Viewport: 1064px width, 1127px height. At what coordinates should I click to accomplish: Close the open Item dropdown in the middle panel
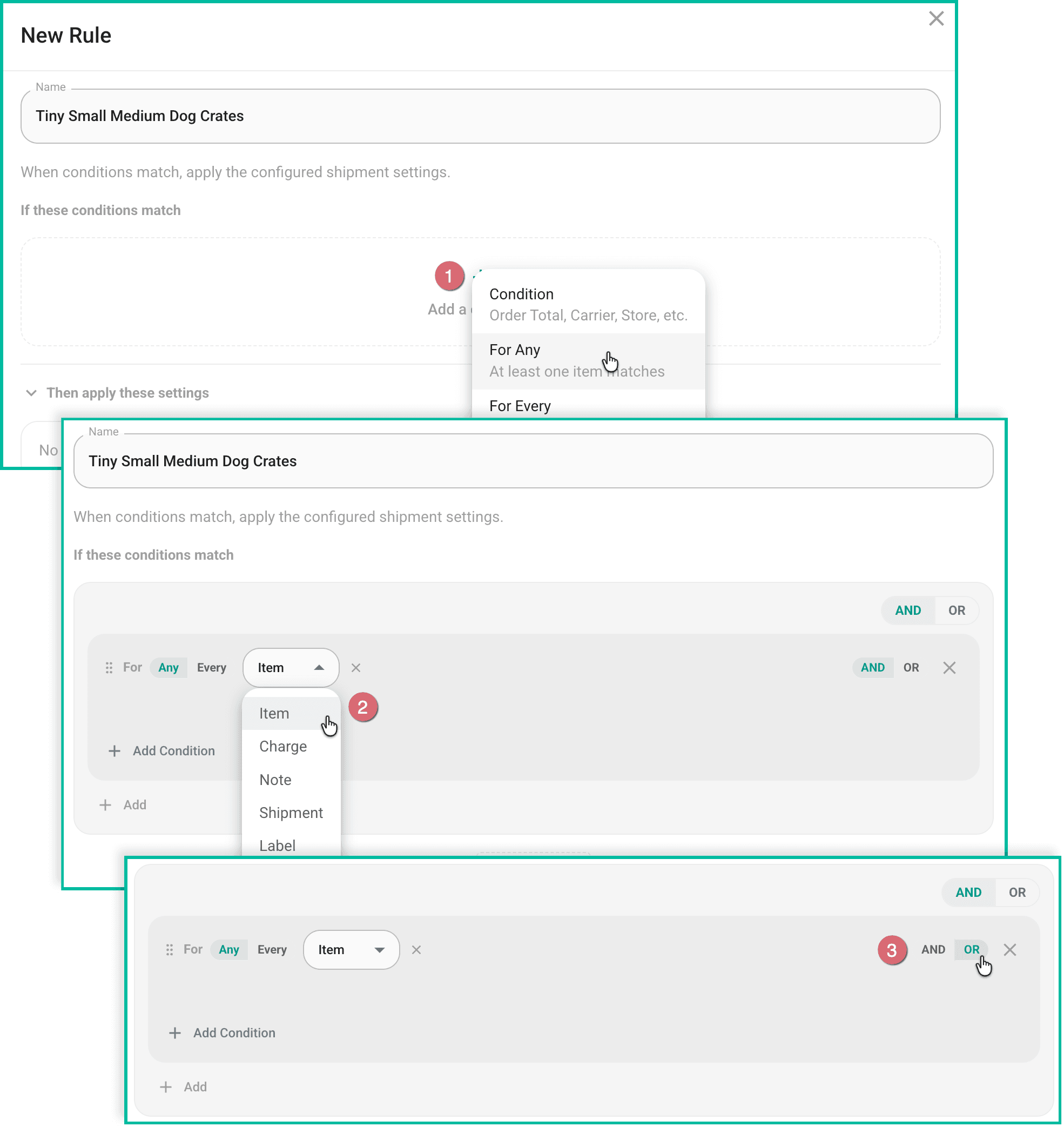[x=292, y=669]
